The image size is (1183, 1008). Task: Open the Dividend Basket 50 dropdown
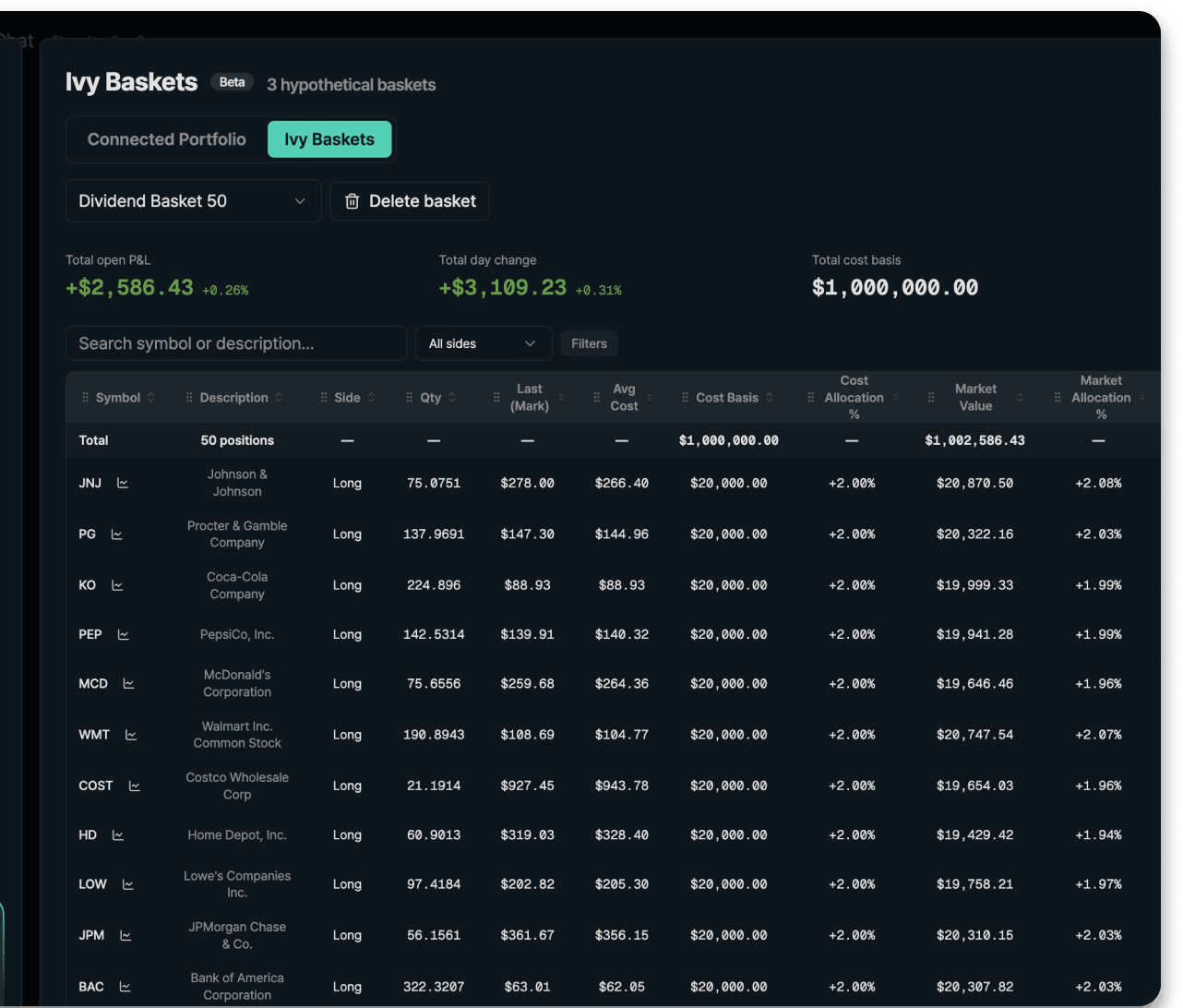coord(193,201)
